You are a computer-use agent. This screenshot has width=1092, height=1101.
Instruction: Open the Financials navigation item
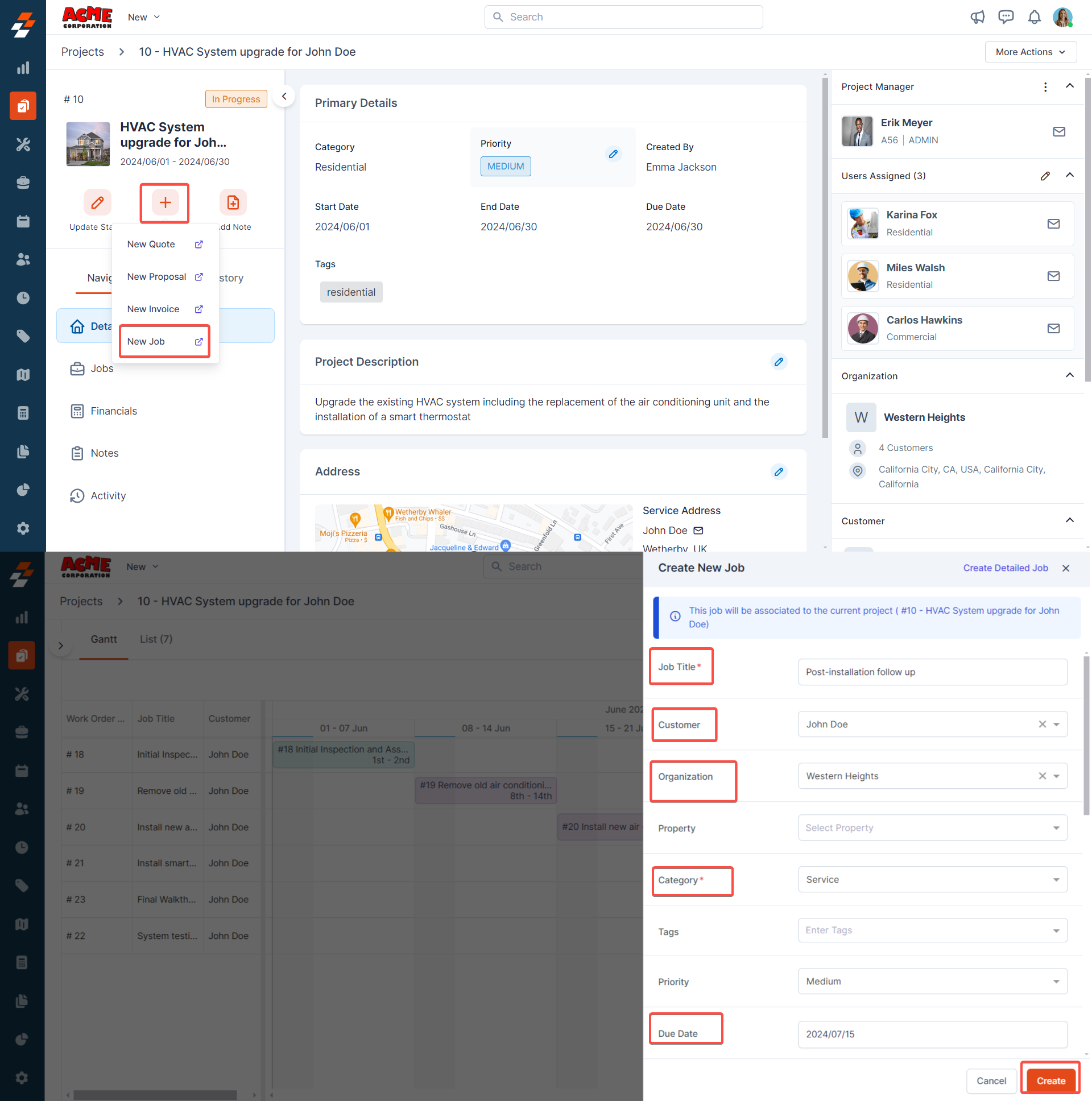coord(113,411)
